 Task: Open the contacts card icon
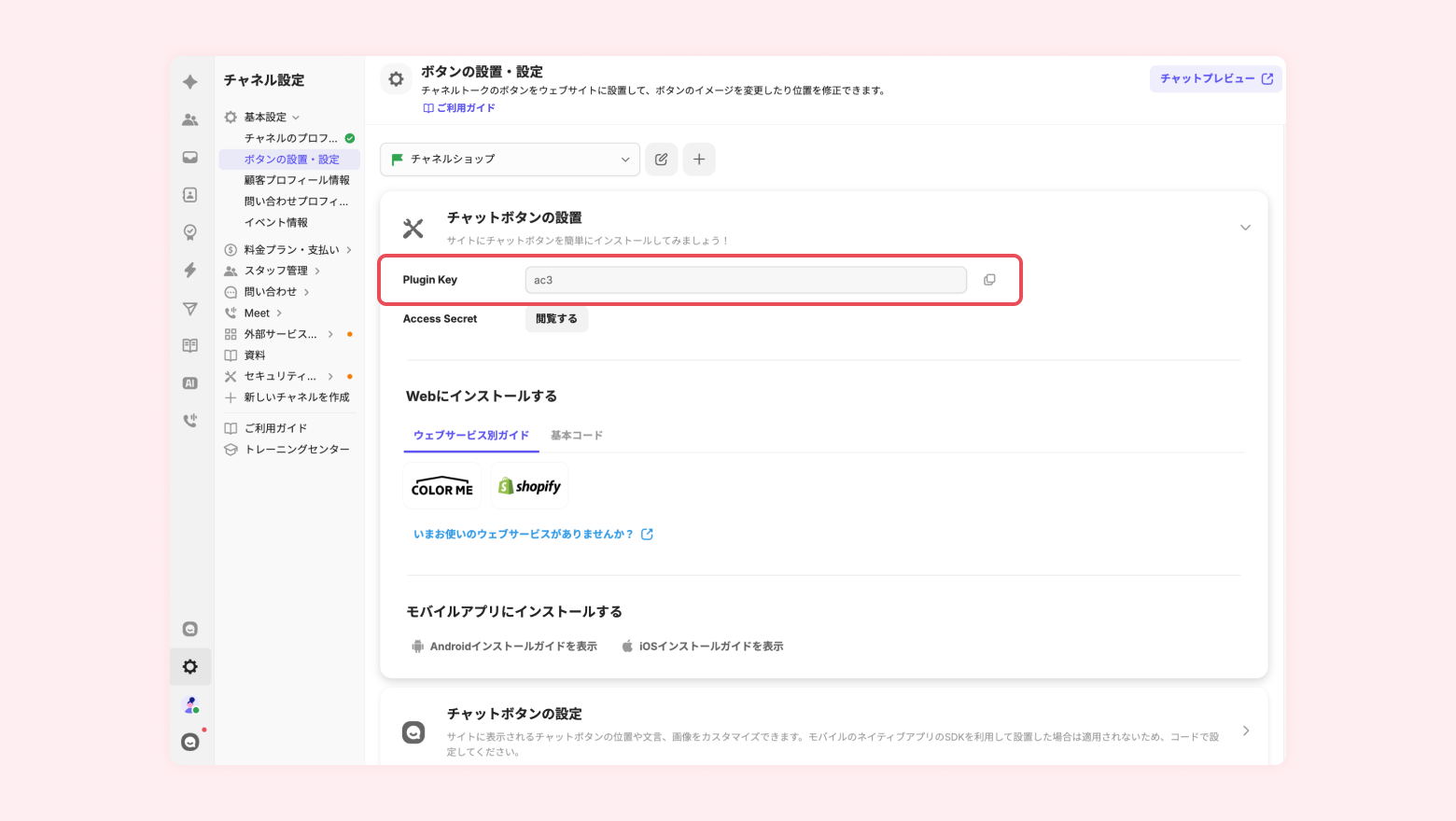pyautogui.click(x=190, y=195)
